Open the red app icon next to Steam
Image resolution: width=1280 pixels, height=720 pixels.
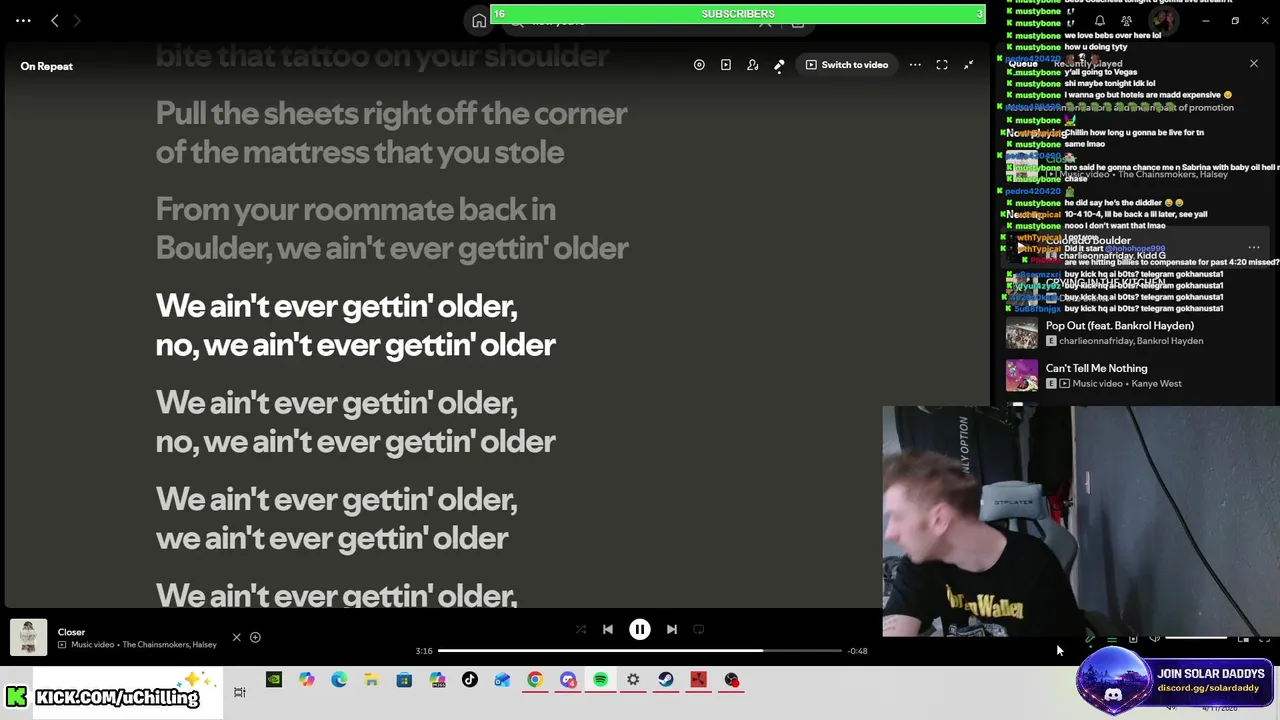698,680
